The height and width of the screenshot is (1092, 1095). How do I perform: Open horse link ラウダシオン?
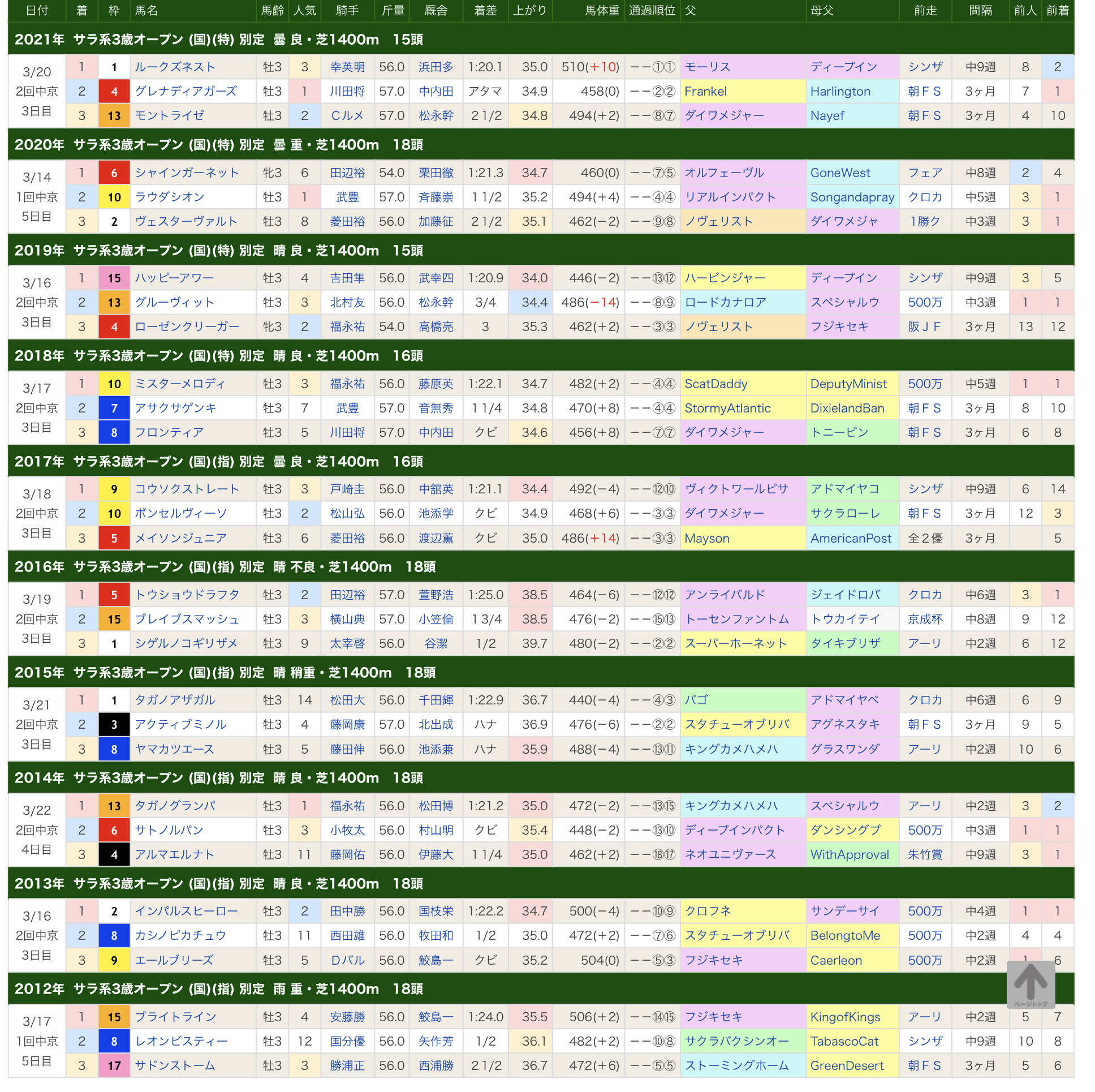[170, 197]
